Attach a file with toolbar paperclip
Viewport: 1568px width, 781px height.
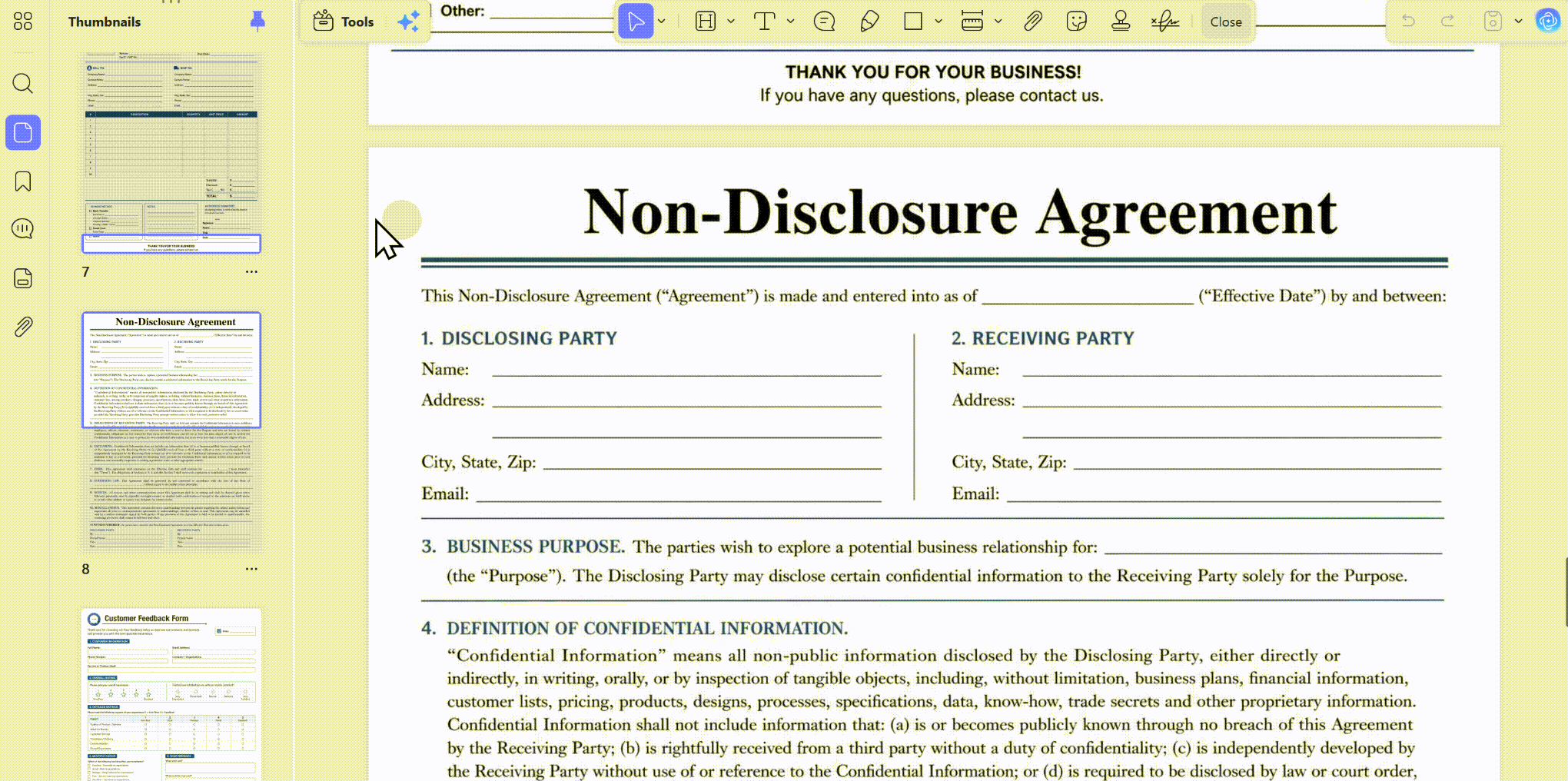(x=1033, y=22)
